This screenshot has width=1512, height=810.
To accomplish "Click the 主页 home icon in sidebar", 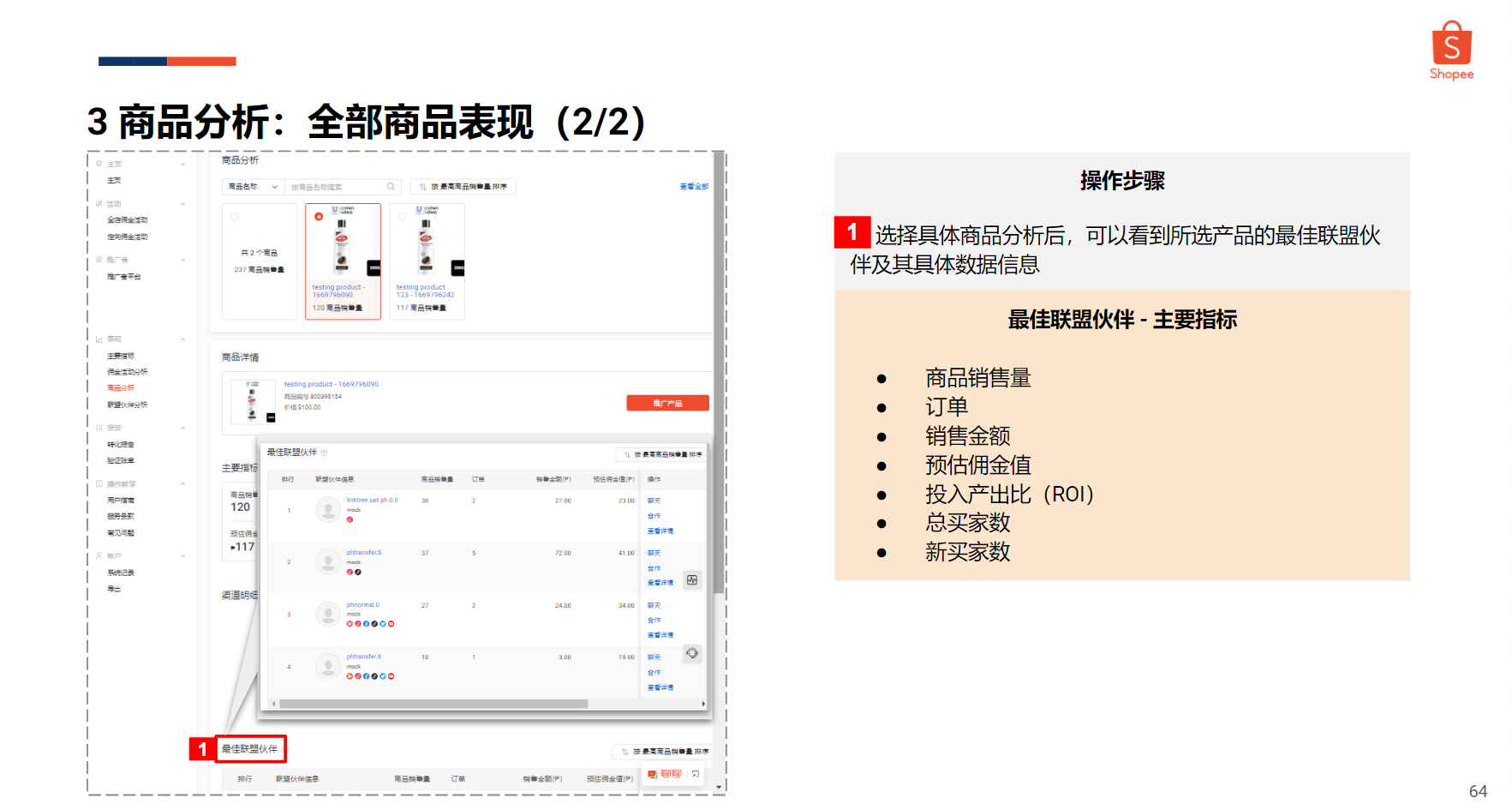I will pyautogui.click(x=99, y=164).
